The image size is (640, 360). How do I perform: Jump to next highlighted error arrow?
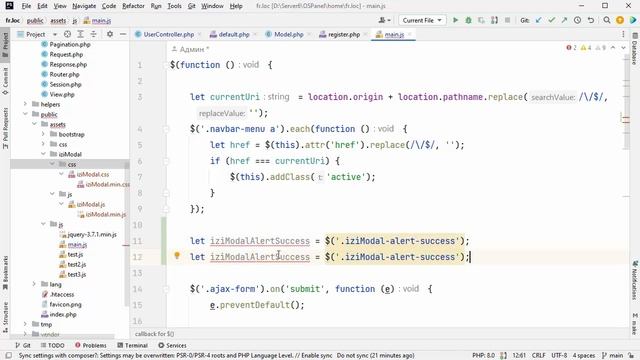point(623,48)
